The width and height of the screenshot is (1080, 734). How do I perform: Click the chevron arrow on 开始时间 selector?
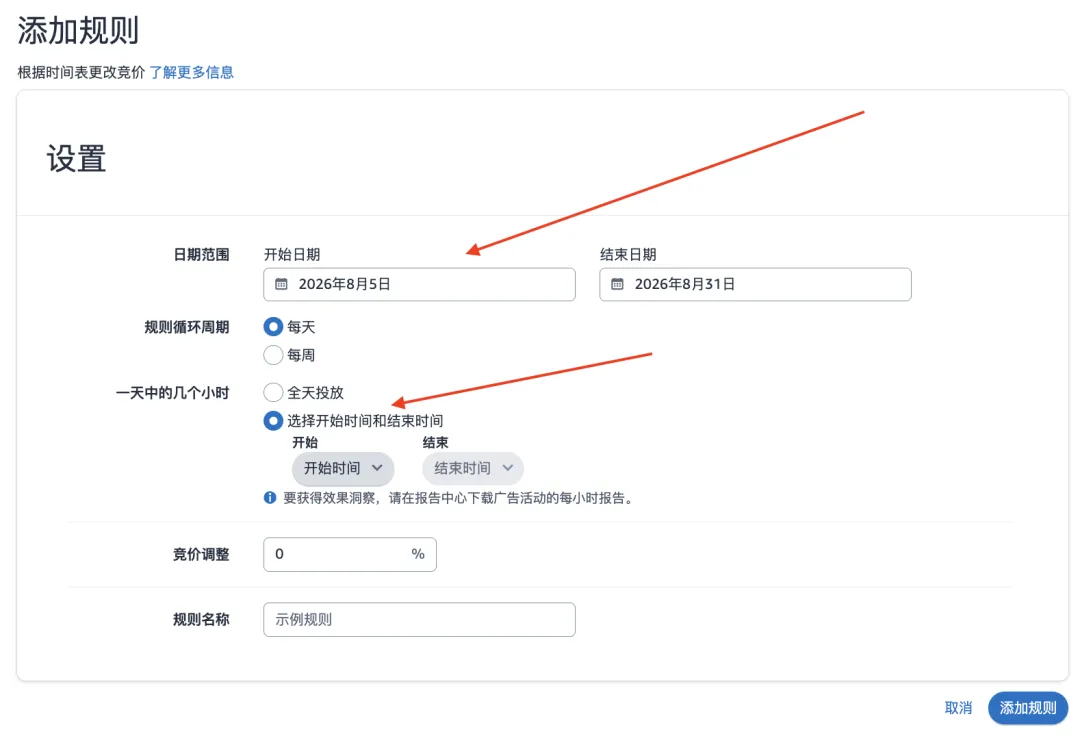(377, 468)
